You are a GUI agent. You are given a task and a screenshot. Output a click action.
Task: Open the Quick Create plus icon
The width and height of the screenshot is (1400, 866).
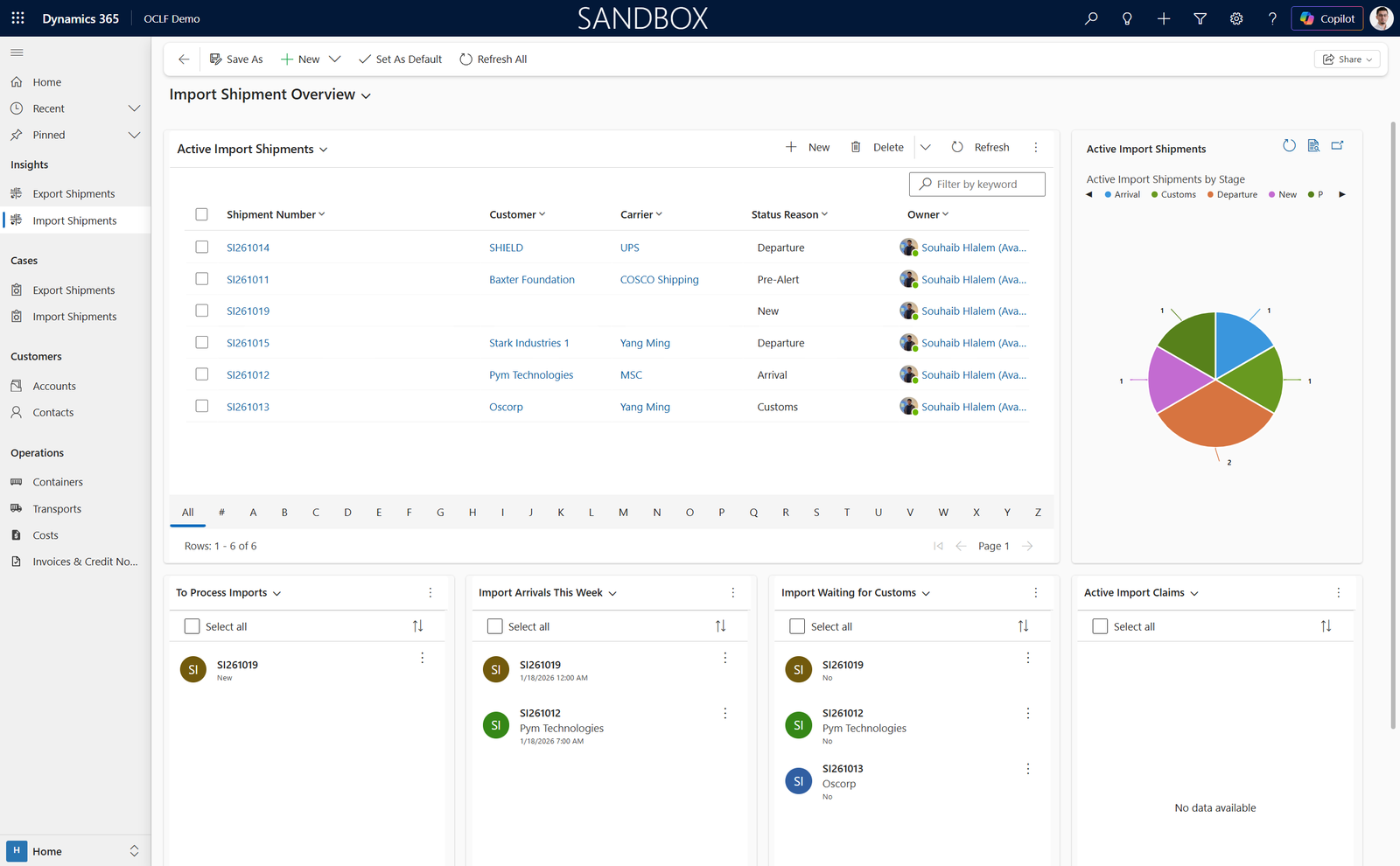1164,17
